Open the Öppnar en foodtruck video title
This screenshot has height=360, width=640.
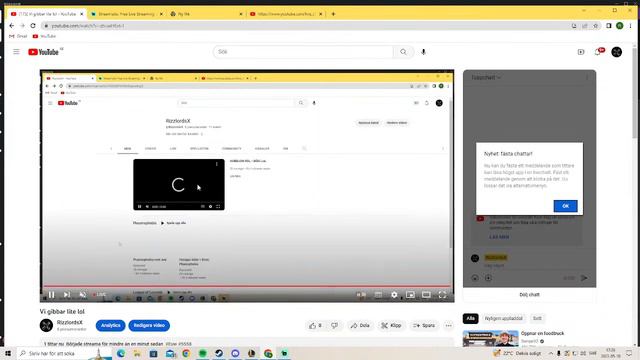[542, 333]
